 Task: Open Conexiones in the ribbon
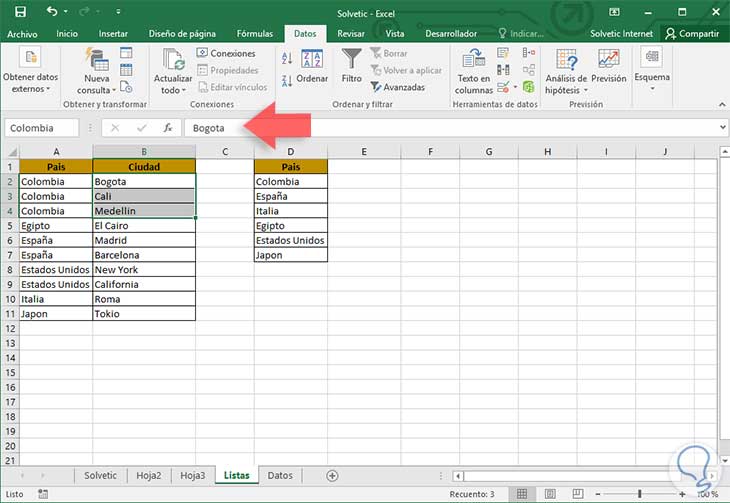(226, 53)
